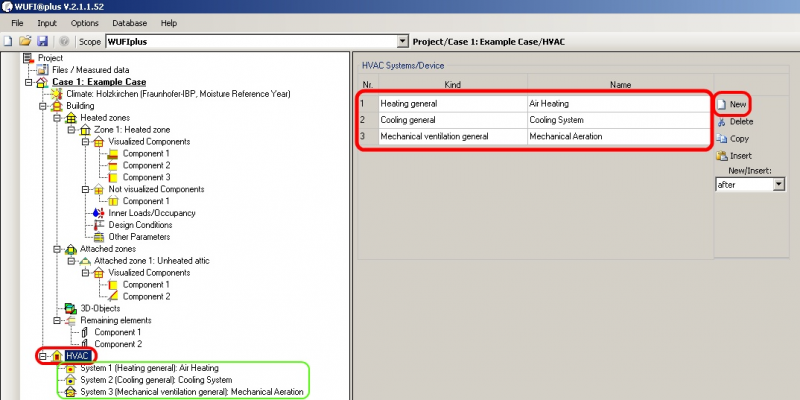
Task: Select System 1 Air Heating icon
Action: 70,368
